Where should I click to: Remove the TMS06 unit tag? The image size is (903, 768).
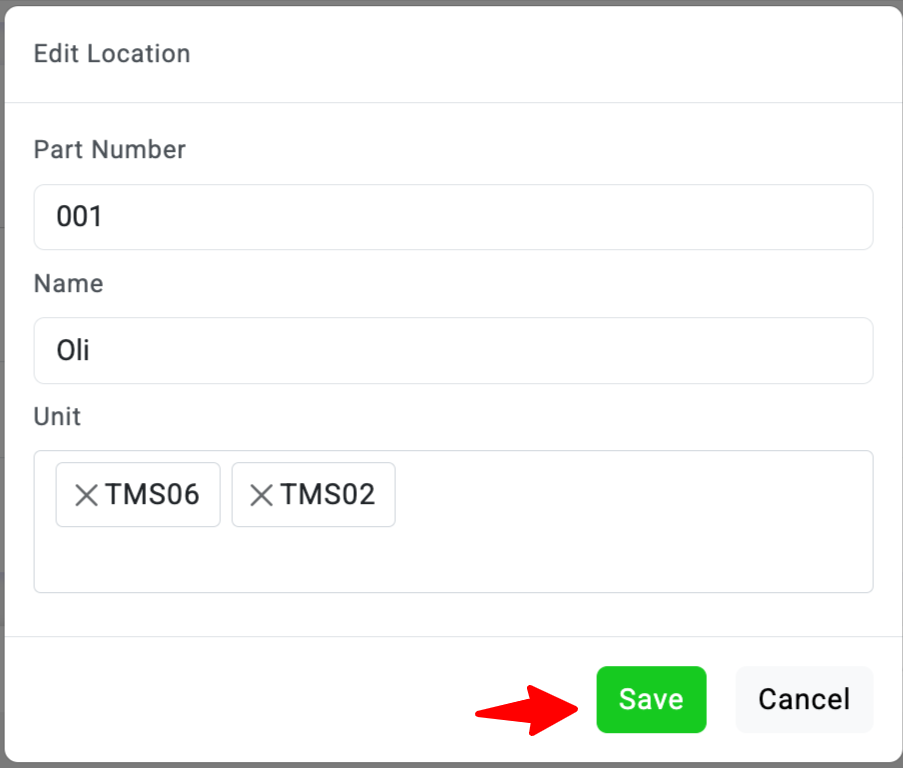coord(87,494)
